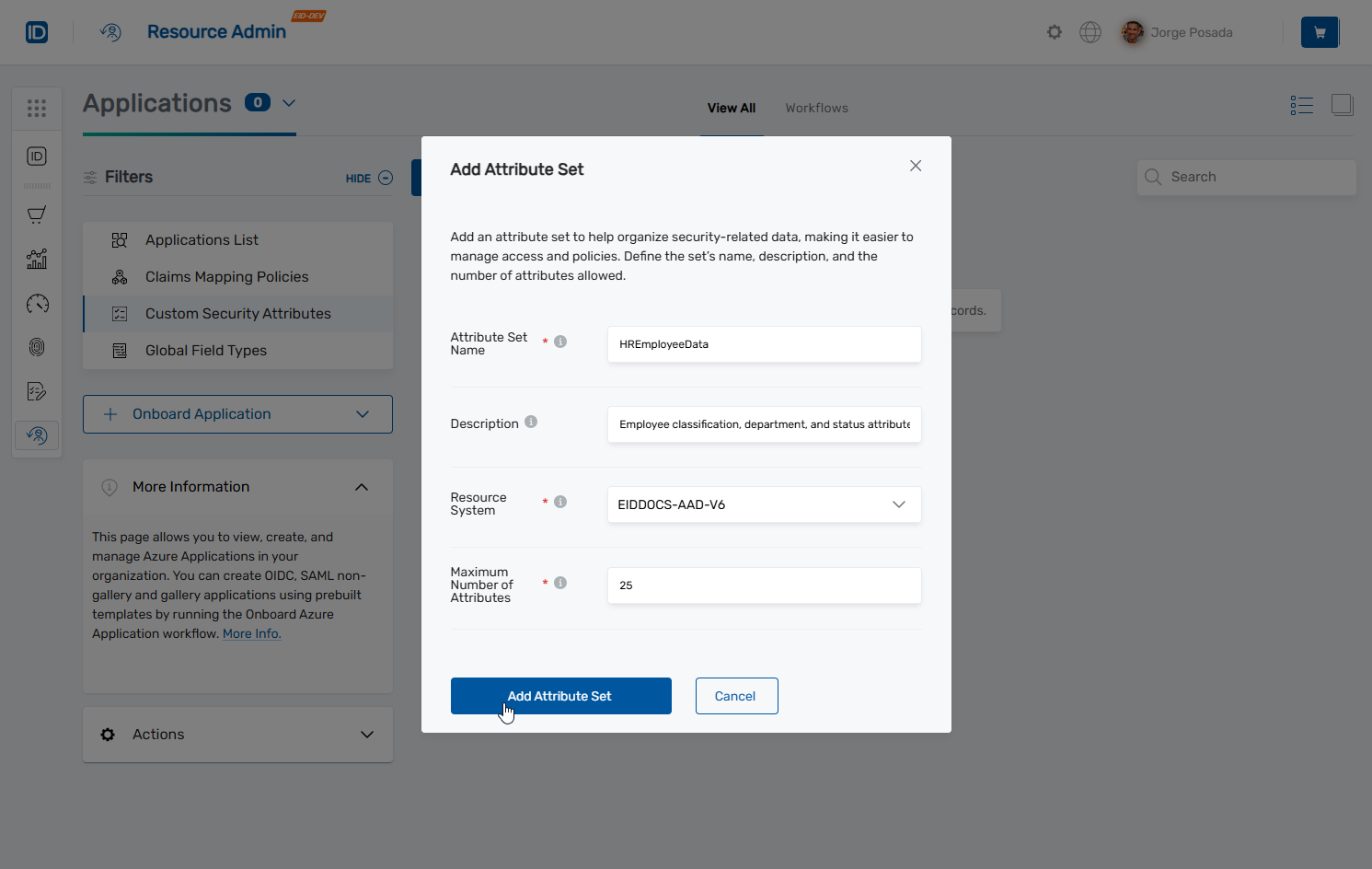This screenshot has width=1372, height=869.
Task: Edit the Maximum Number of Attributes field
Action: click(764, 585)
